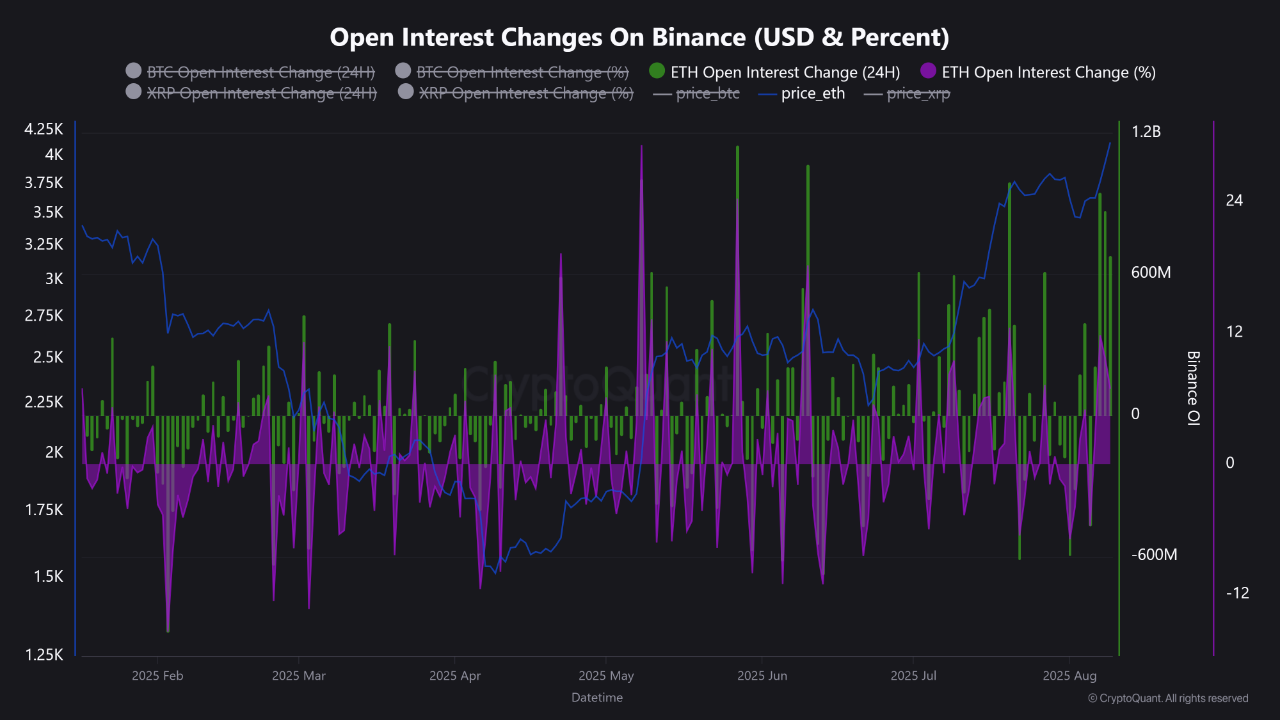Click the chart title text
Screen dimensions: 1280x720
tap(640, 36)
